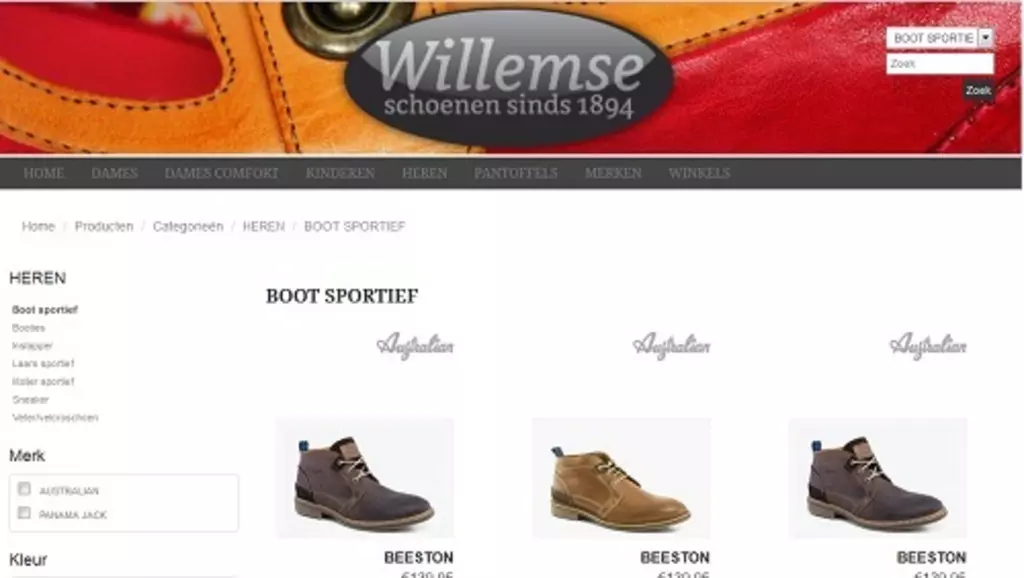Click the third product's Australian brand logo
The height and width of the screenshot is (578, 1024).
[x=928, y=345]
